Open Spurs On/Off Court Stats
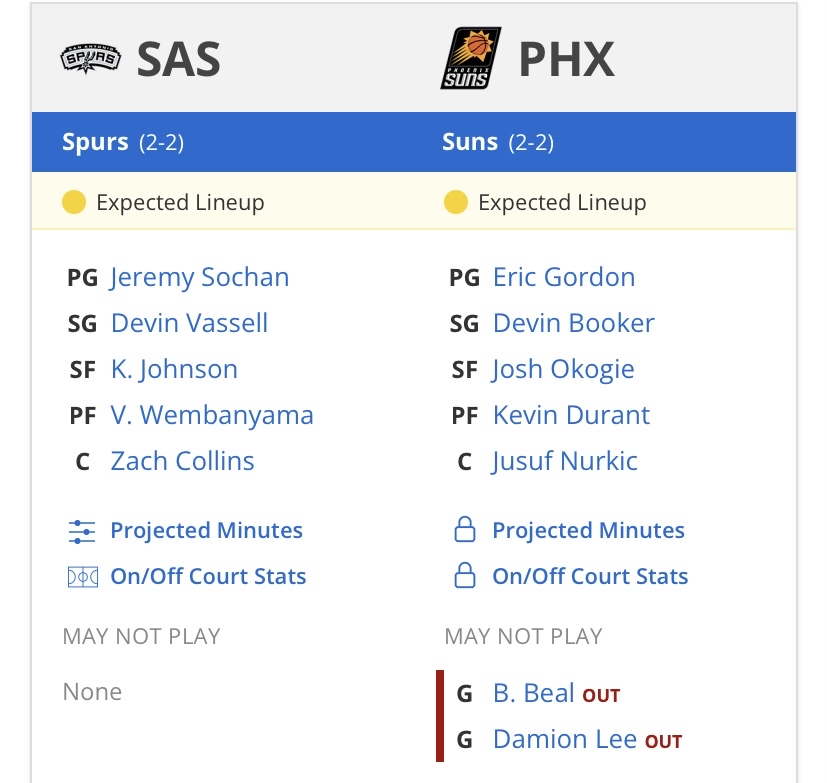The height and width of the screenshot is (783, 827). click(208, 577)
